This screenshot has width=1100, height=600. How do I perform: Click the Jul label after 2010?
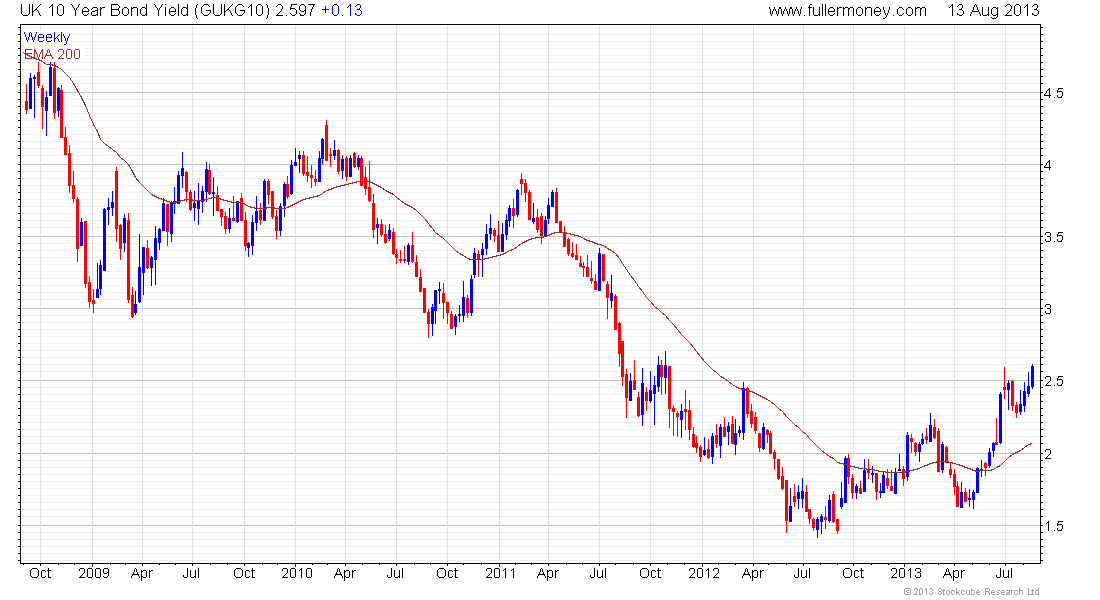(x=395, y=573)
